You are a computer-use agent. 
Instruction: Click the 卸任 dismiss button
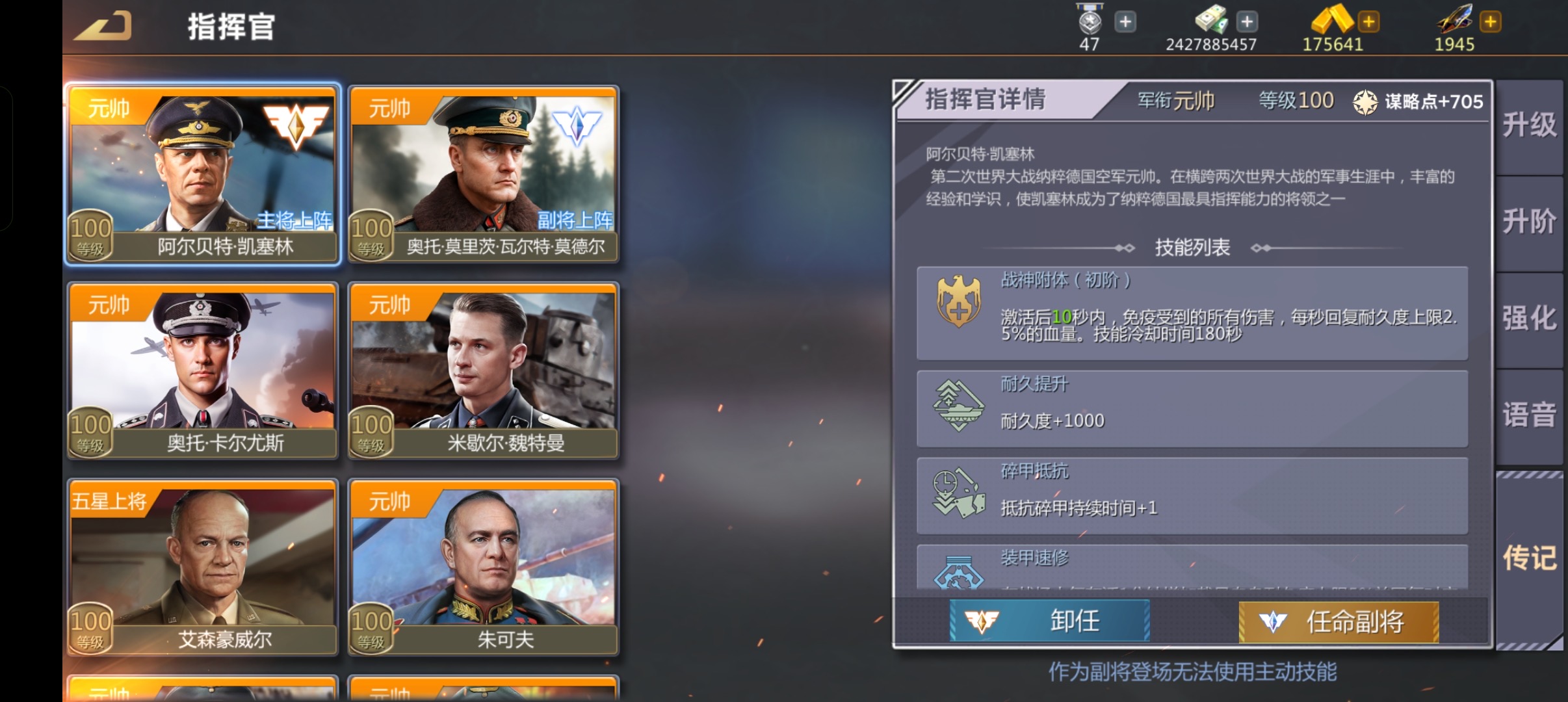1049,621
